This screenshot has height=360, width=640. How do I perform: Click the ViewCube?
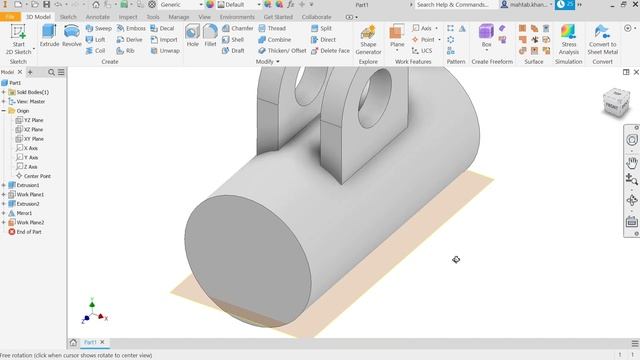pos(616,102)
